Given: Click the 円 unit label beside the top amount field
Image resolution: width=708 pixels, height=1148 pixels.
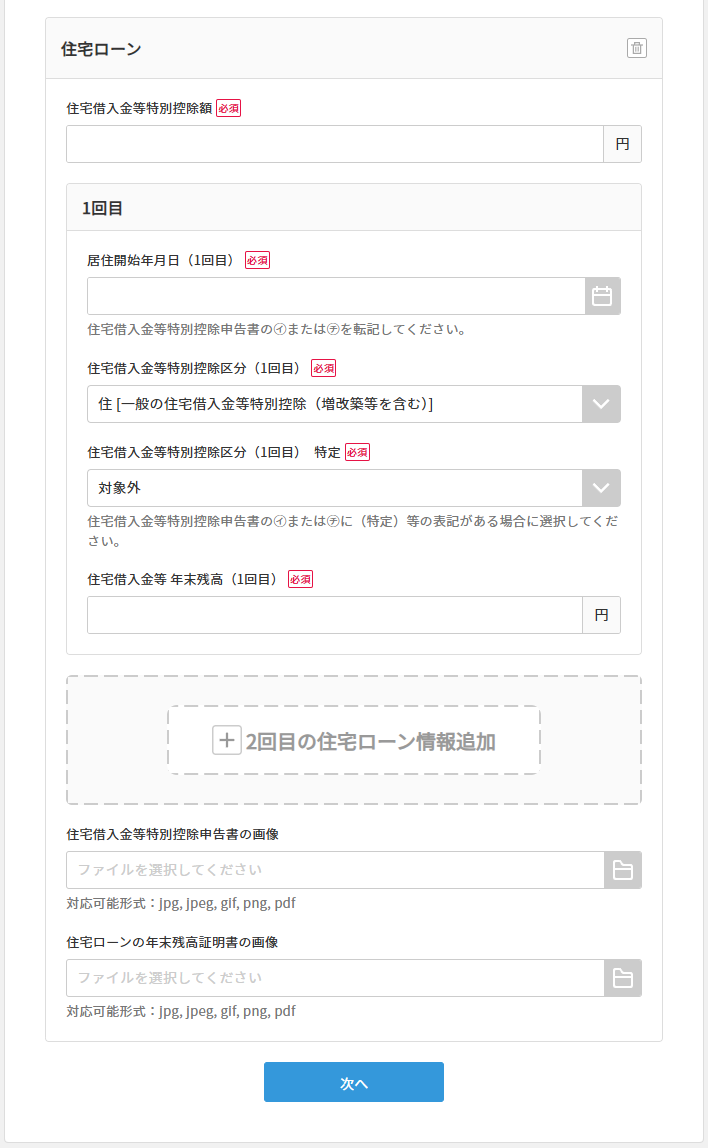Looking at the screenshot, I should pos(623,143).
